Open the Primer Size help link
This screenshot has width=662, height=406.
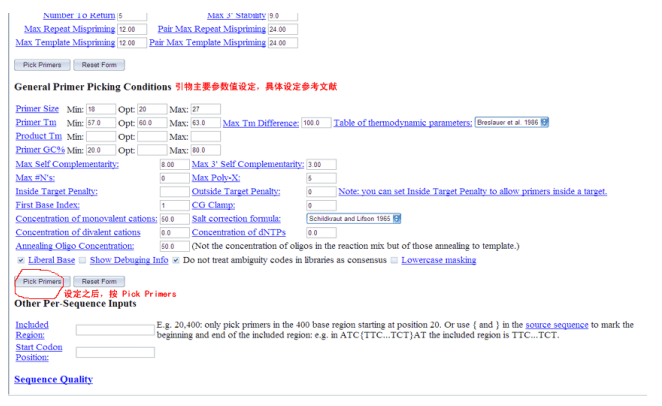37,108
